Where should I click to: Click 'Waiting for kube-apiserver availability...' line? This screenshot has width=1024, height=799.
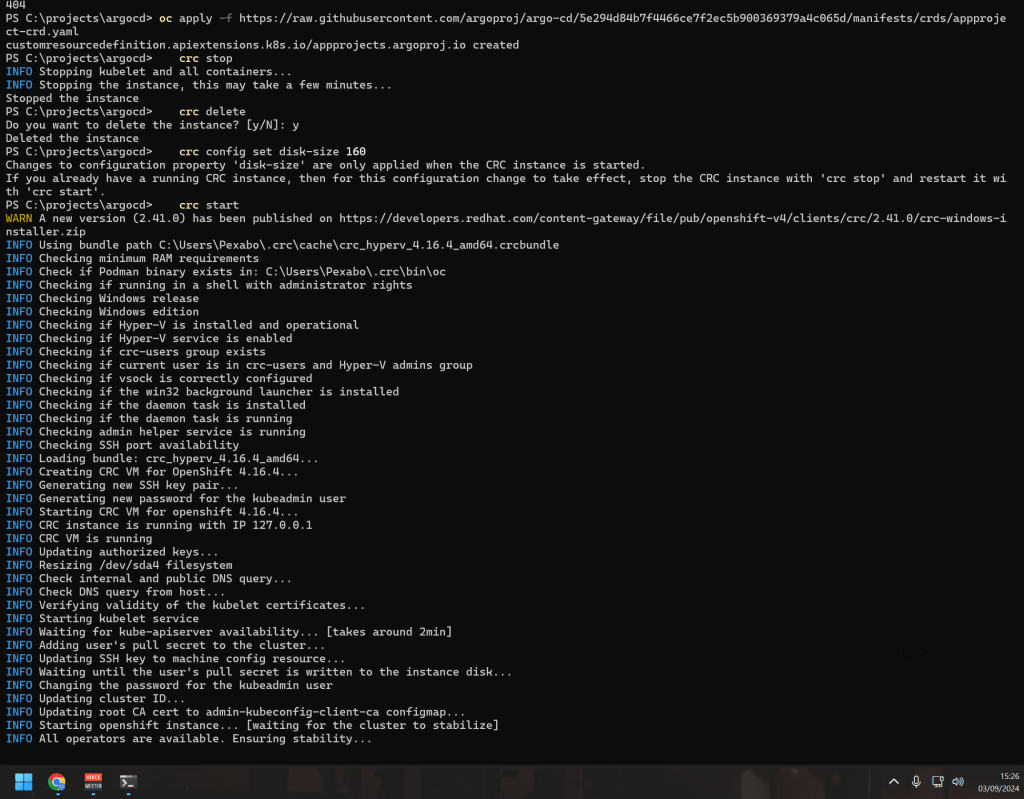click(x=229, y=632)
